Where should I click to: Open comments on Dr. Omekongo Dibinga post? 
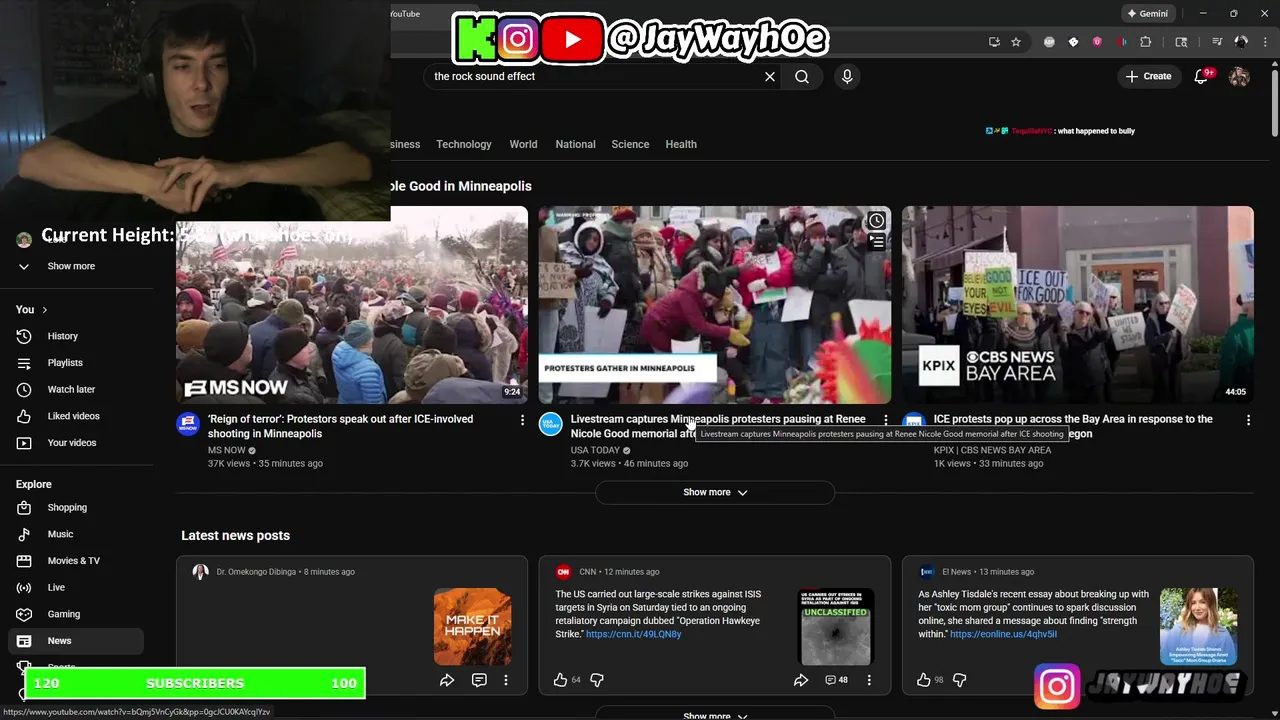pyautogui.click(x=479, y=680)
